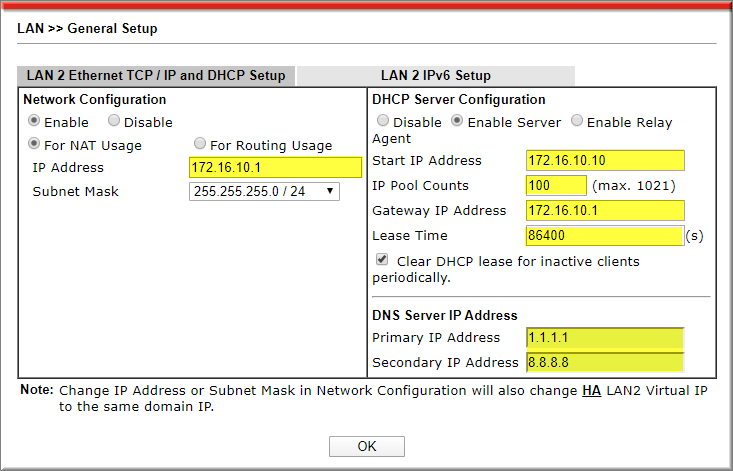Choose the For Routing Usage option
Image resolution: width=733 pixels, height=471 pixels.
200,144
